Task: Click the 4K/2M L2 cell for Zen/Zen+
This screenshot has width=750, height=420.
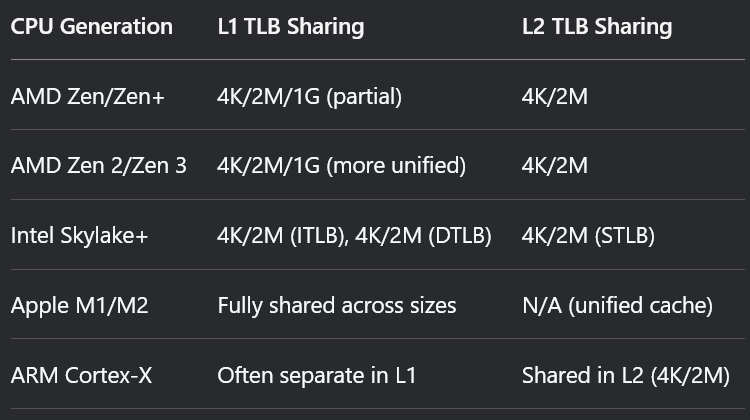Action: pyautogui.click(x=554, y=97)
